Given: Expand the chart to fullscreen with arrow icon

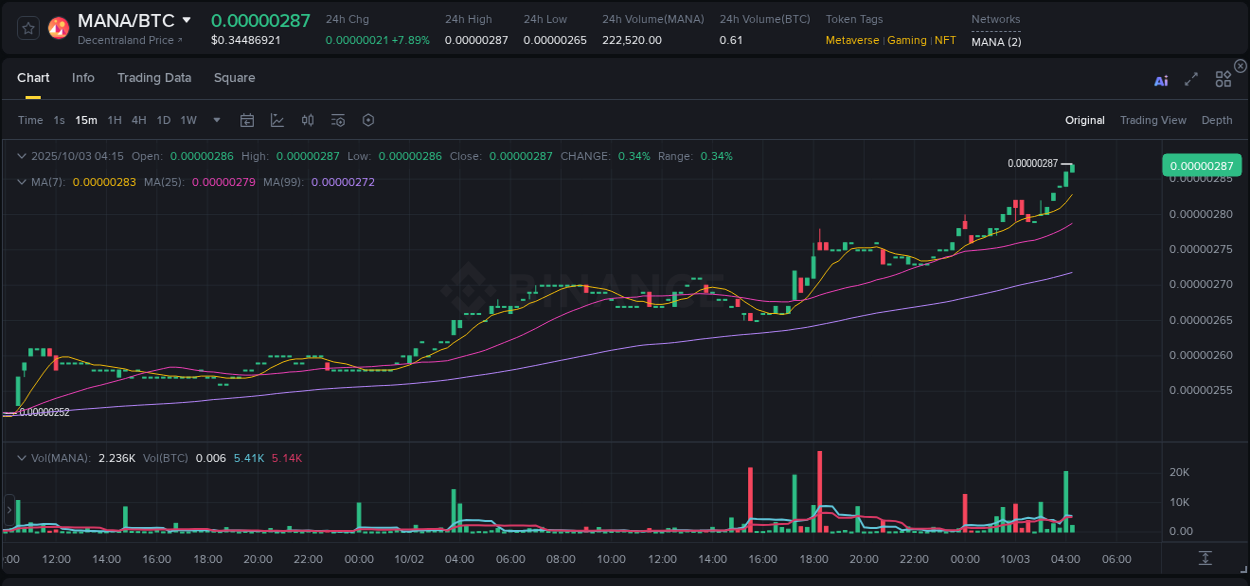Looking at the screenshot, I should click(x=1191, y=79).
